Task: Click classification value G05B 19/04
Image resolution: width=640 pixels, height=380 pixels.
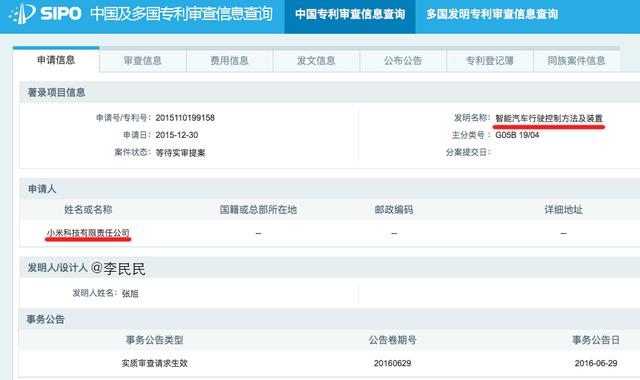Action: click(x=517, y=135)
